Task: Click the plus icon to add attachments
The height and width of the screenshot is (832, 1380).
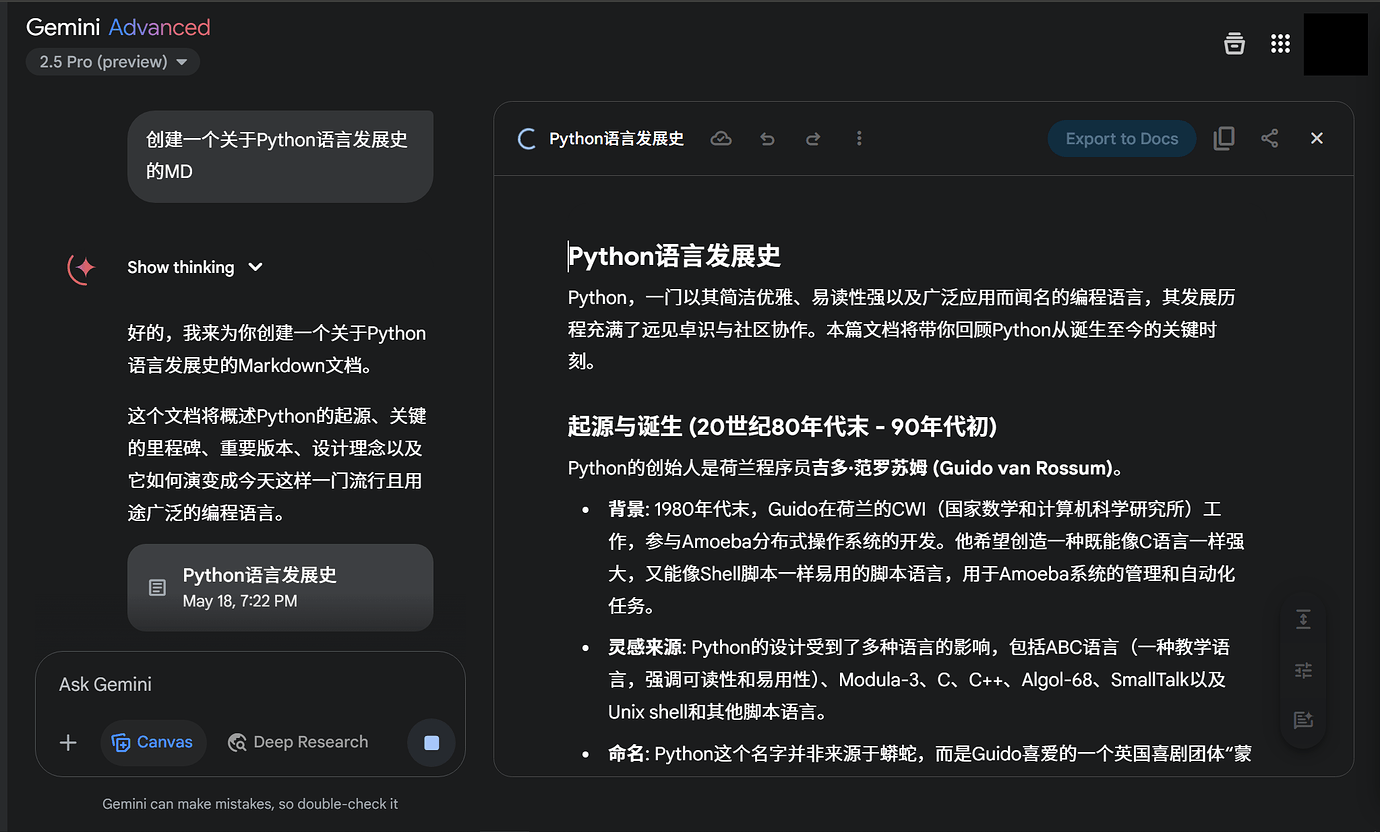Action: tap(68, 742)
